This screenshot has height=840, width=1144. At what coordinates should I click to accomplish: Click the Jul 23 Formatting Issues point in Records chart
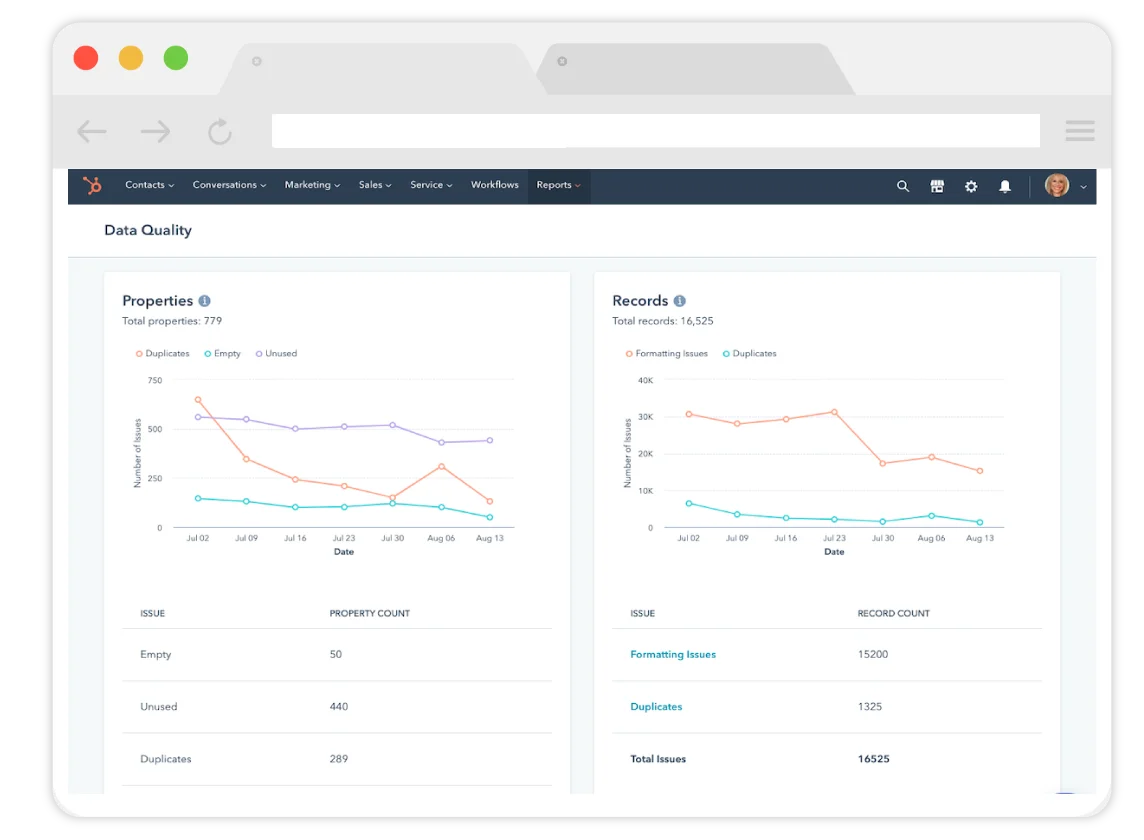834,412
